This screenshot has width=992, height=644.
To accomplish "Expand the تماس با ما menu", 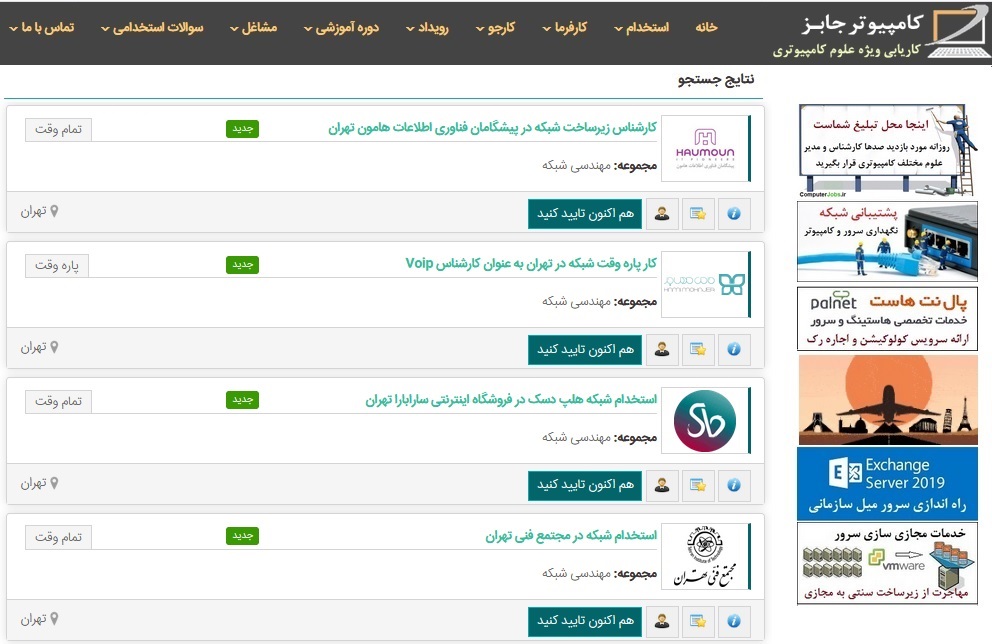I will [42, 28].
